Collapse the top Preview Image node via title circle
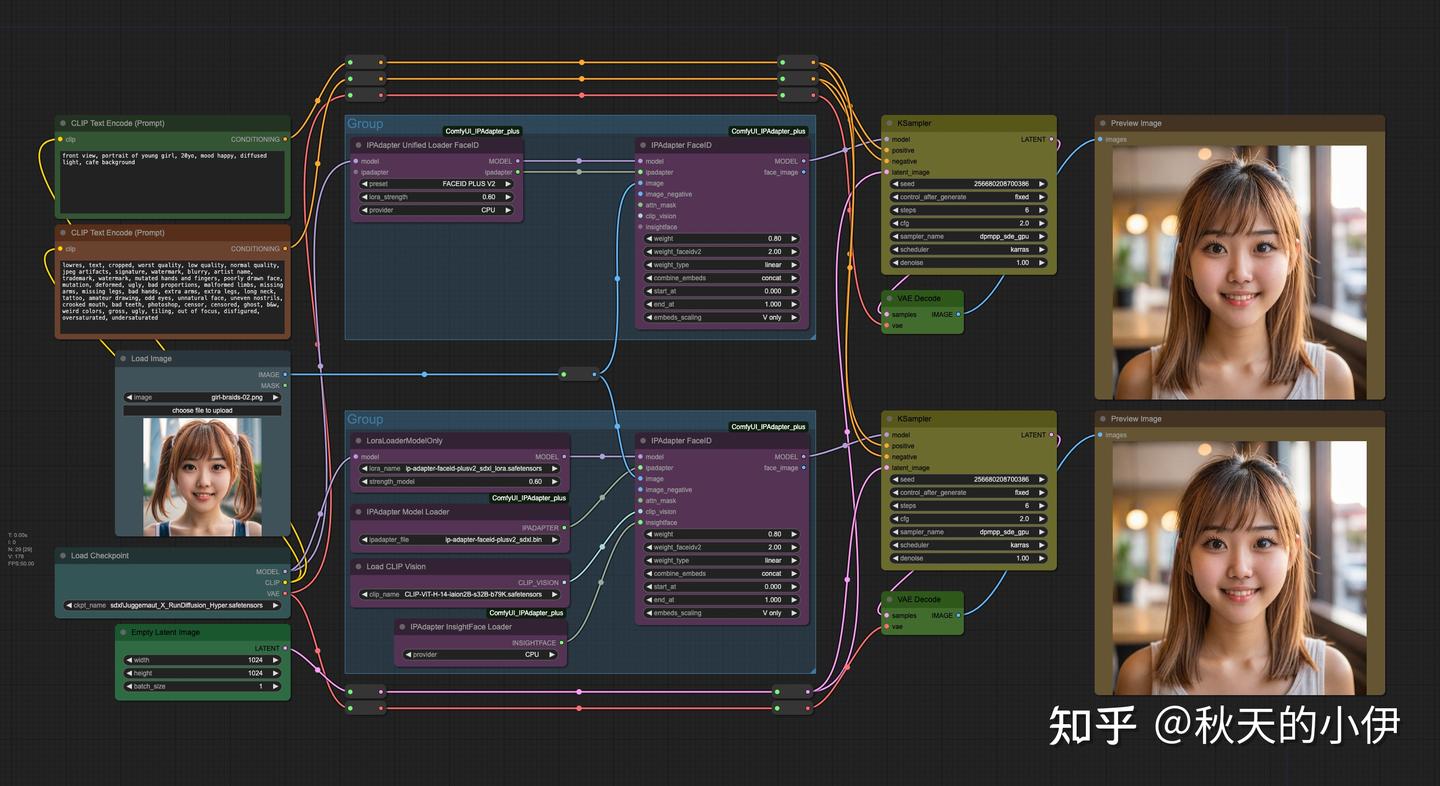Viewport: 1440px width, 786px height. coord(1104,122)
